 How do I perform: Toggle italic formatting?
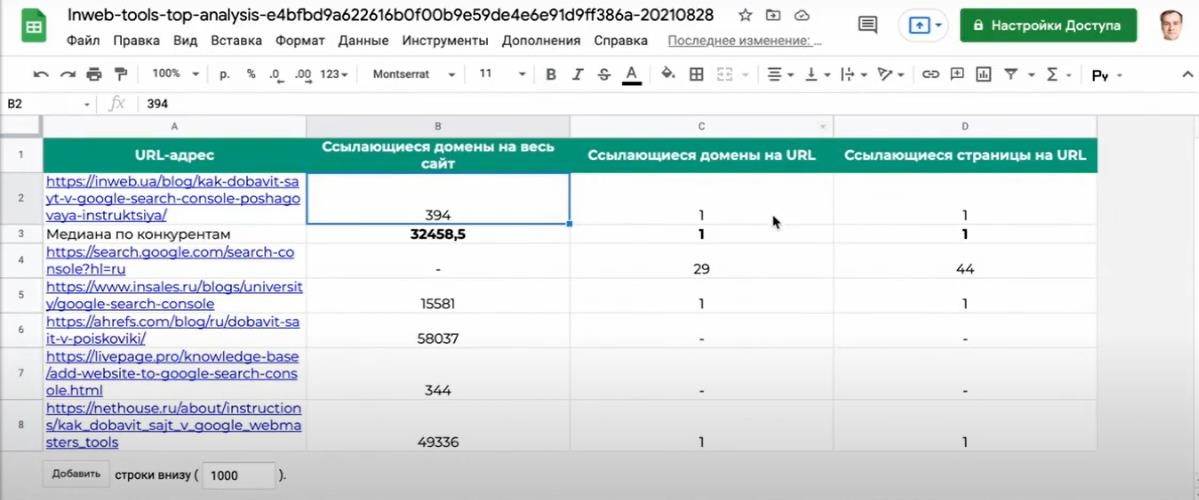577,74
